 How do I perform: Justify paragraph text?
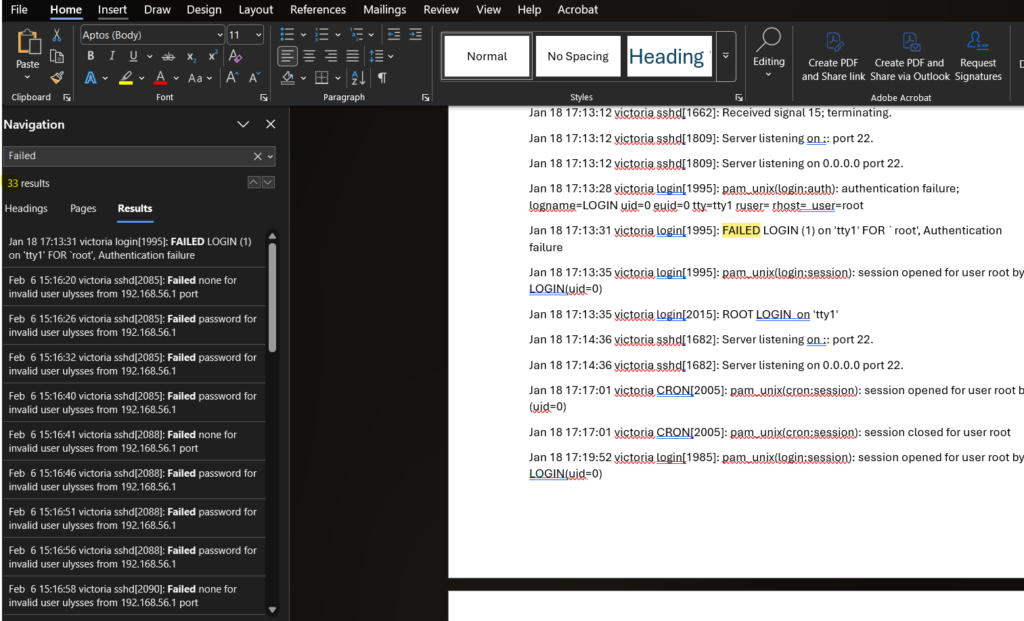pyautogui.click(x=353, y=56)
